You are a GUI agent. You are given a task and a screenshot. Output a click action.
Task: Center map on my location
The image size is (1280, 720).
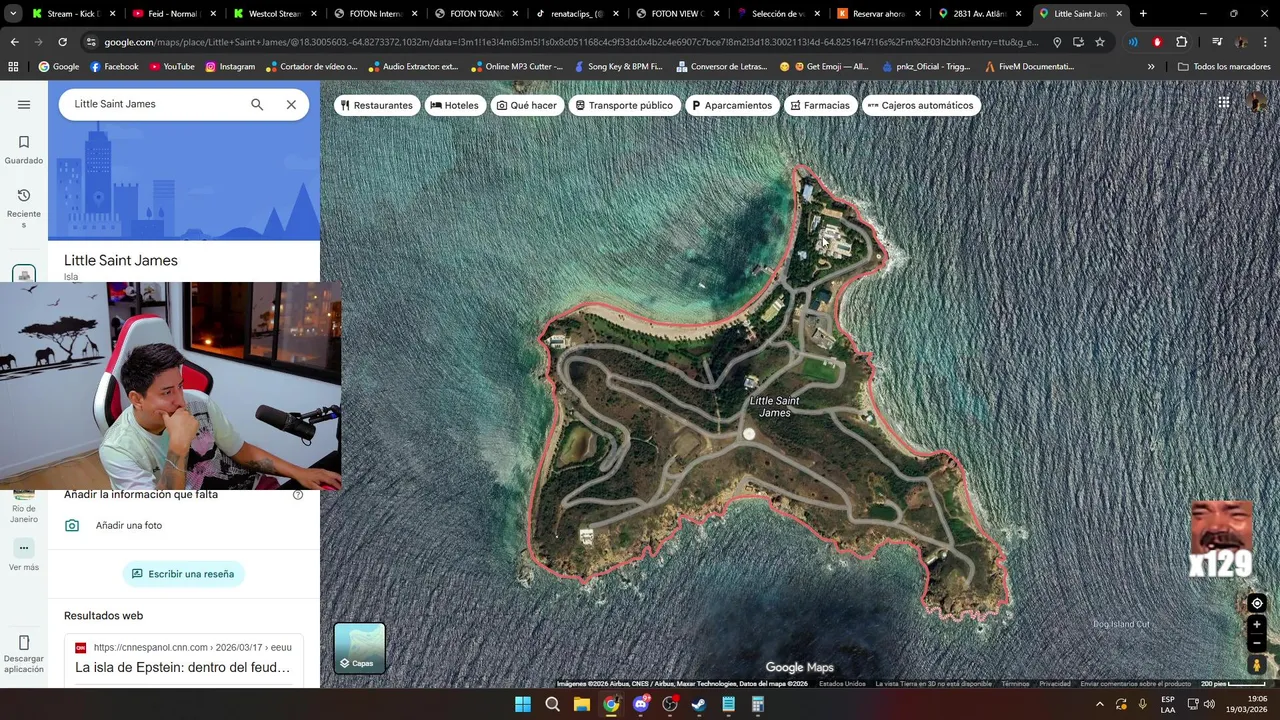coord(1257,603)
